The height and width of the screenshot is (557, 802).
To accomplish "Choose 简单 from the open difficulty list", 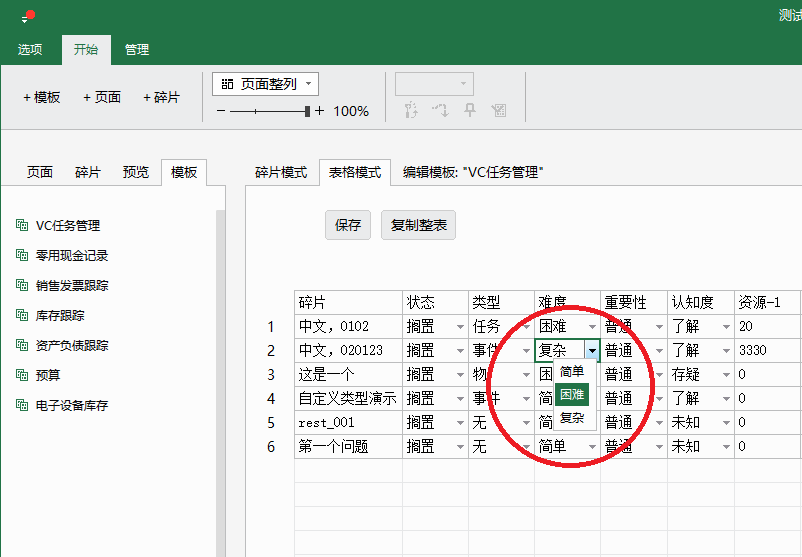I will [x=573, y=372].
